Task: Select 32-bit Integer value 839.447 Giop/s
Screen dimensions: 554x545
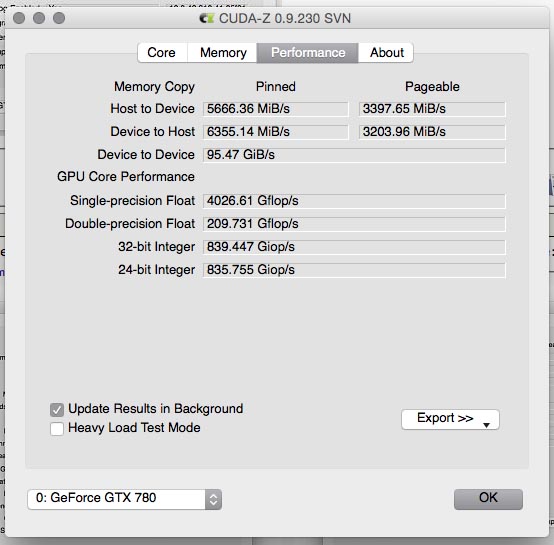Action: (354, 247)
